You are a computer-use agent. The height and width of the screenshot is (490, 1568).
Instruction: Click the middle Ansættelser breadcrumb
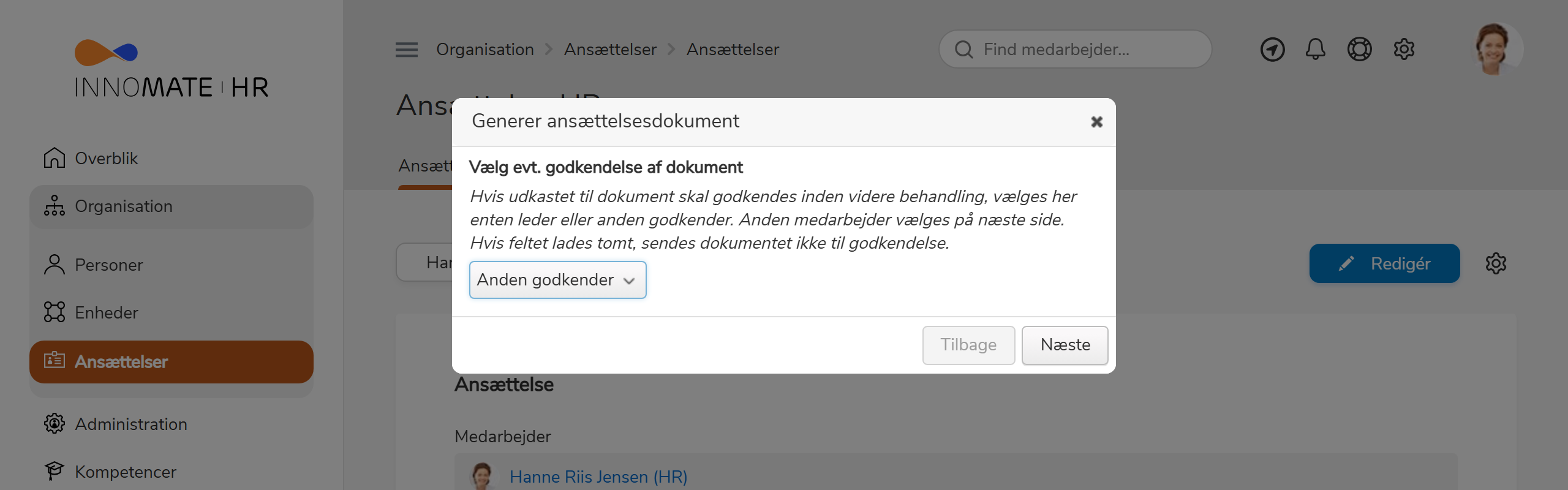point(610,50)
